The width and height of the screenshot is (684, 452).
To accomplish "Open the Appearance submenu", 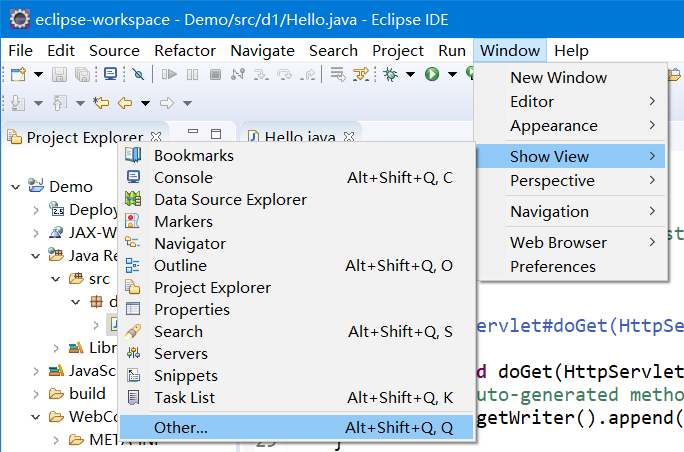I will click(571, 126).
